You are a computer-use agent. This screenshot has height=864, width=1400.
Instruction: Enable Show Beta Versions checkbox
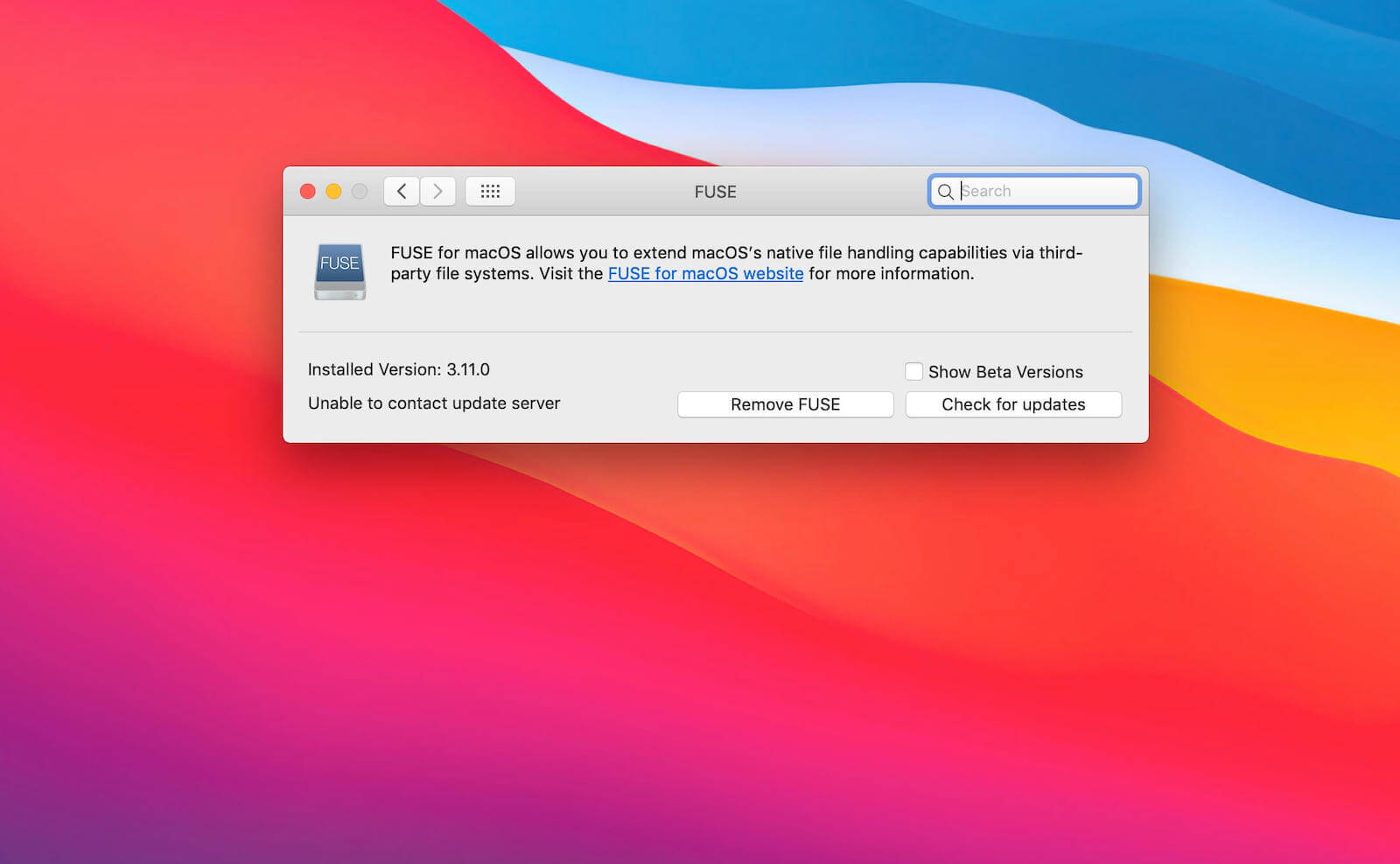913,371
